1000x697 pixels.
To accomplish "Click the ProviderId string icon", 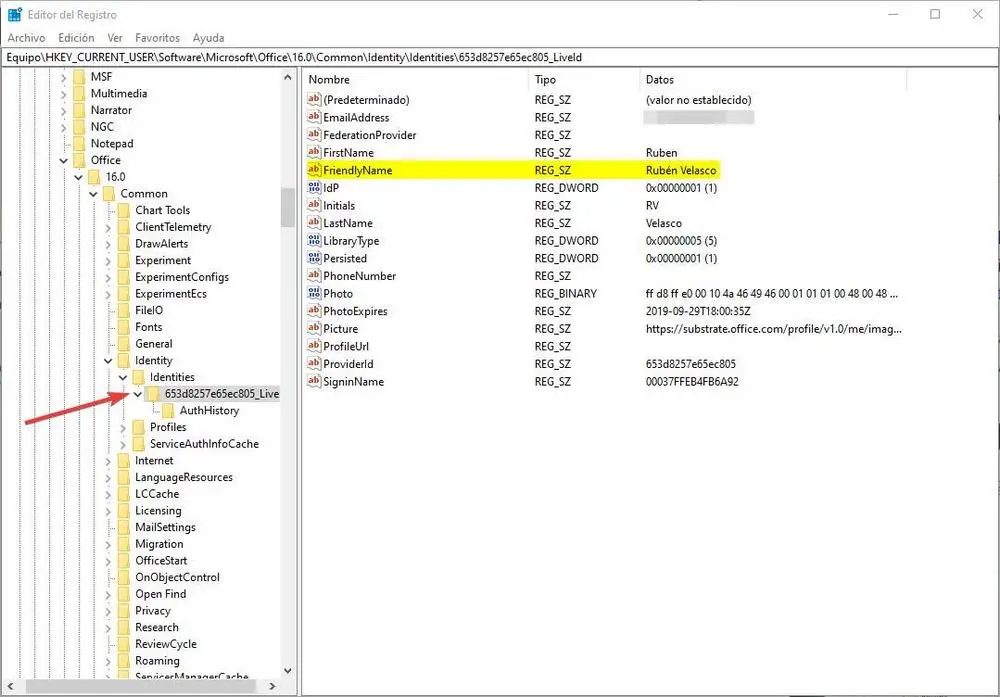I will 314,363.
